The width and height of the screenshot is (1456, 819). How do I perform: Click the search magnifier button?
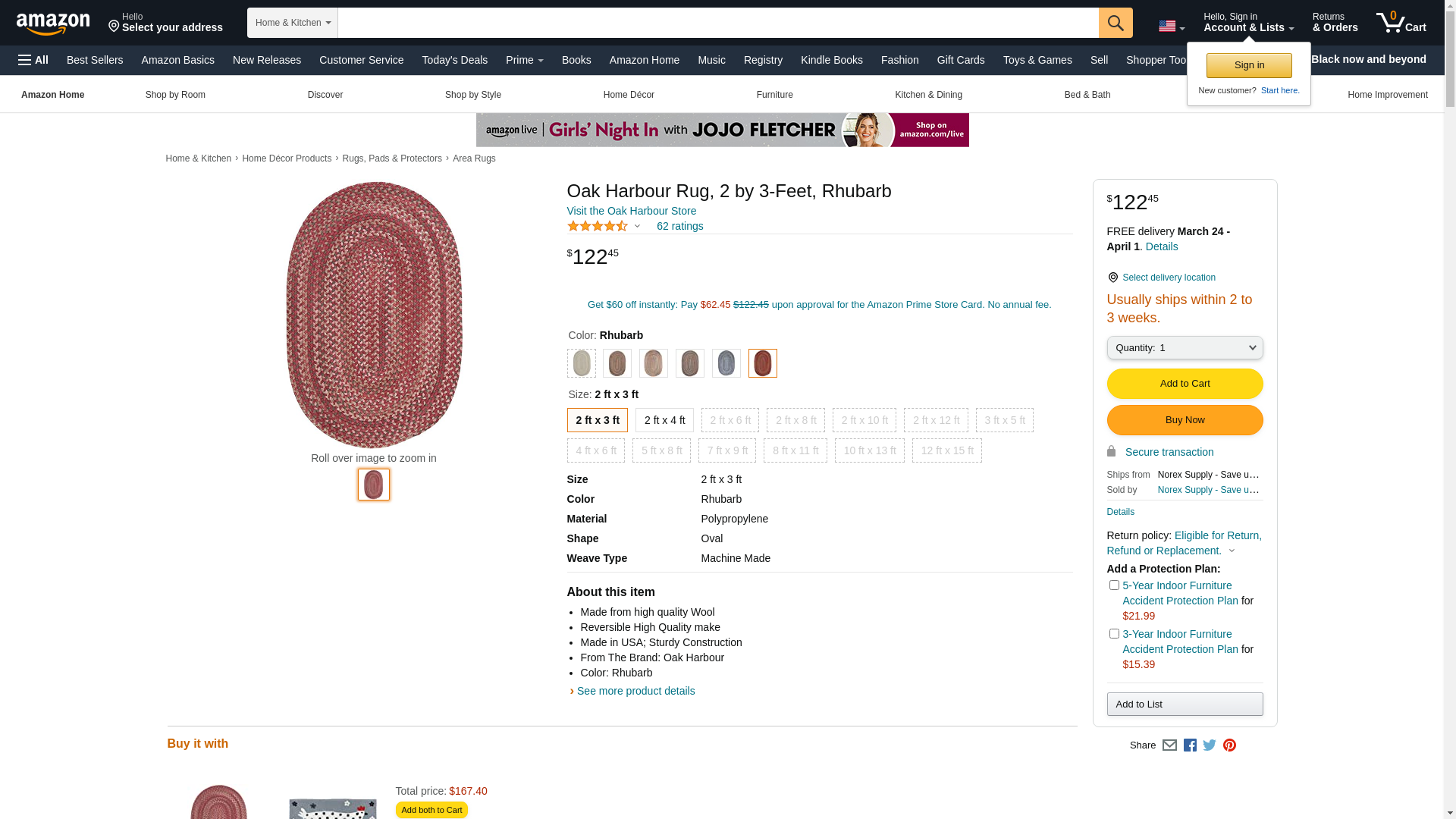pyautogui.click(x=1115, y=23)
